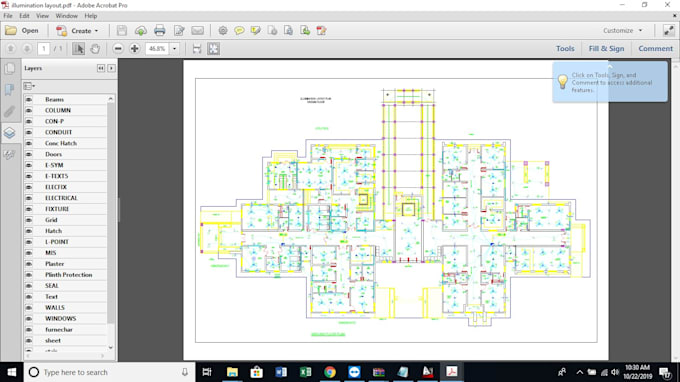This screenshot has width=680, height=382.
Task: Hide the Beams layer eye icon
Action: (29, 100)
